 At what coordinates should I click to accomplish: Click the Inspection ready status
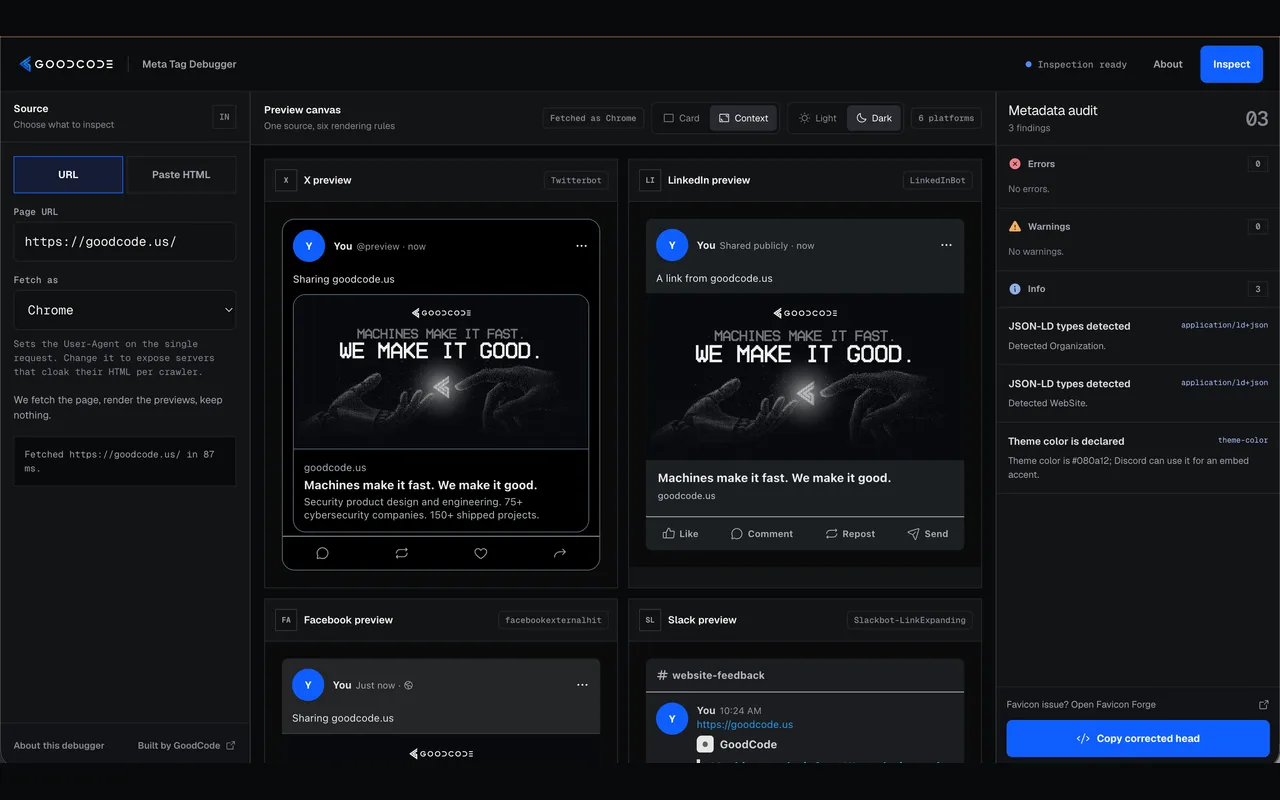(1076, 64)
